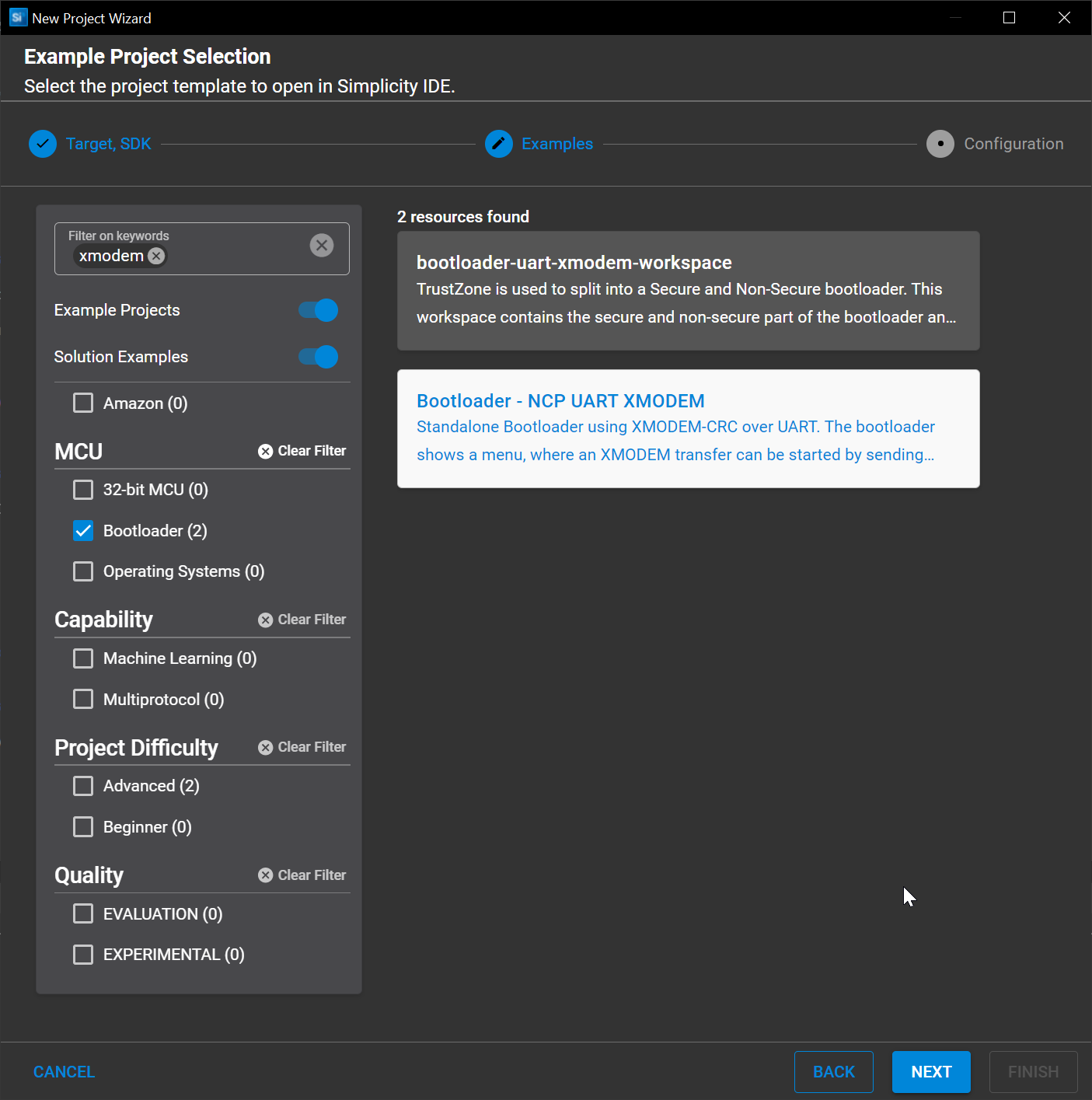
Task: Close the New Project Wizard window
Action: pyautogui.click(x=1064, y=17)
